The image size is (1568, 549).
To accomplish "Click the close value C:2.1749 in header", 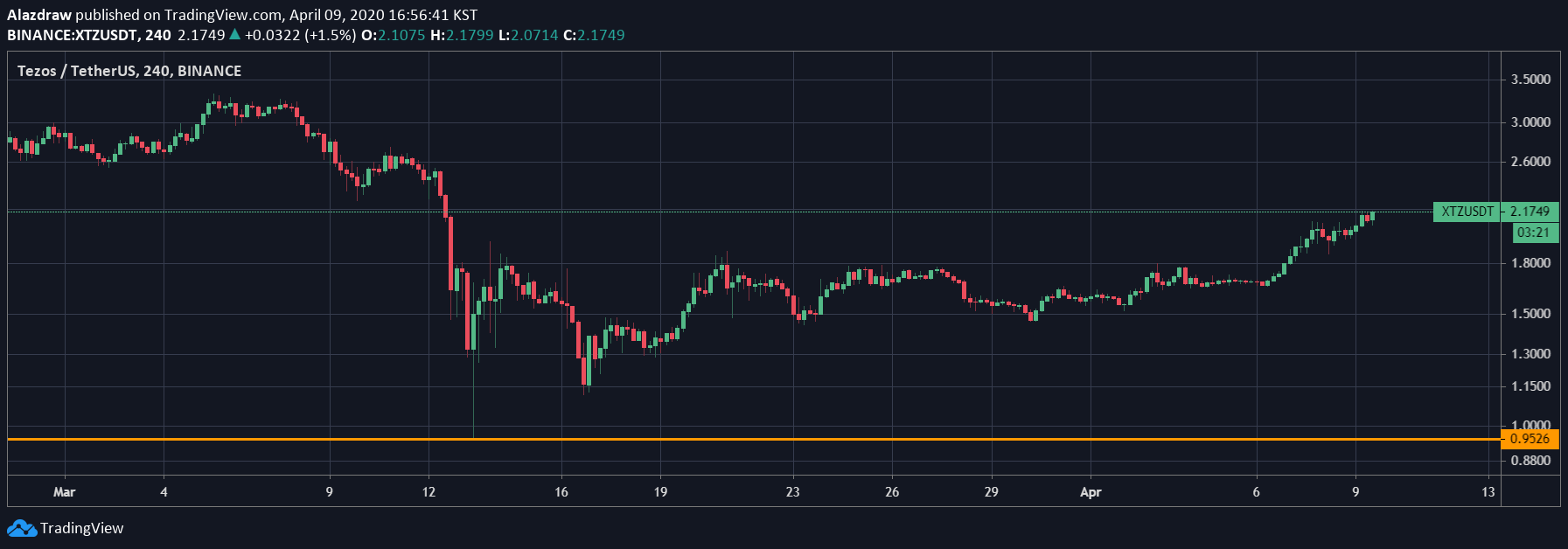I will tap(594, 35).
